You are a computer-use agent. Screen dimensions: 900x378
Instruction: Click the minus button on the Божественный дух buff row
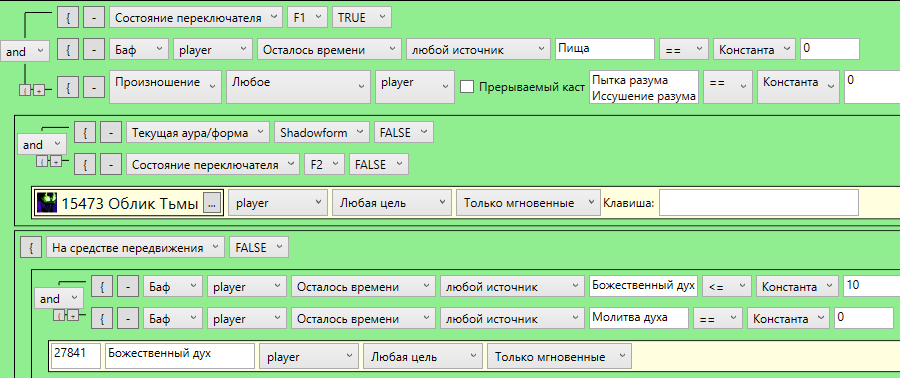coord(128,286)
